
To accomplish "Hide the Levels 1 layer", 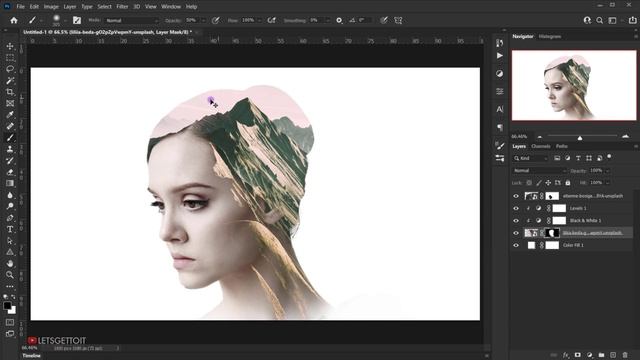I will tap(516, 208).
